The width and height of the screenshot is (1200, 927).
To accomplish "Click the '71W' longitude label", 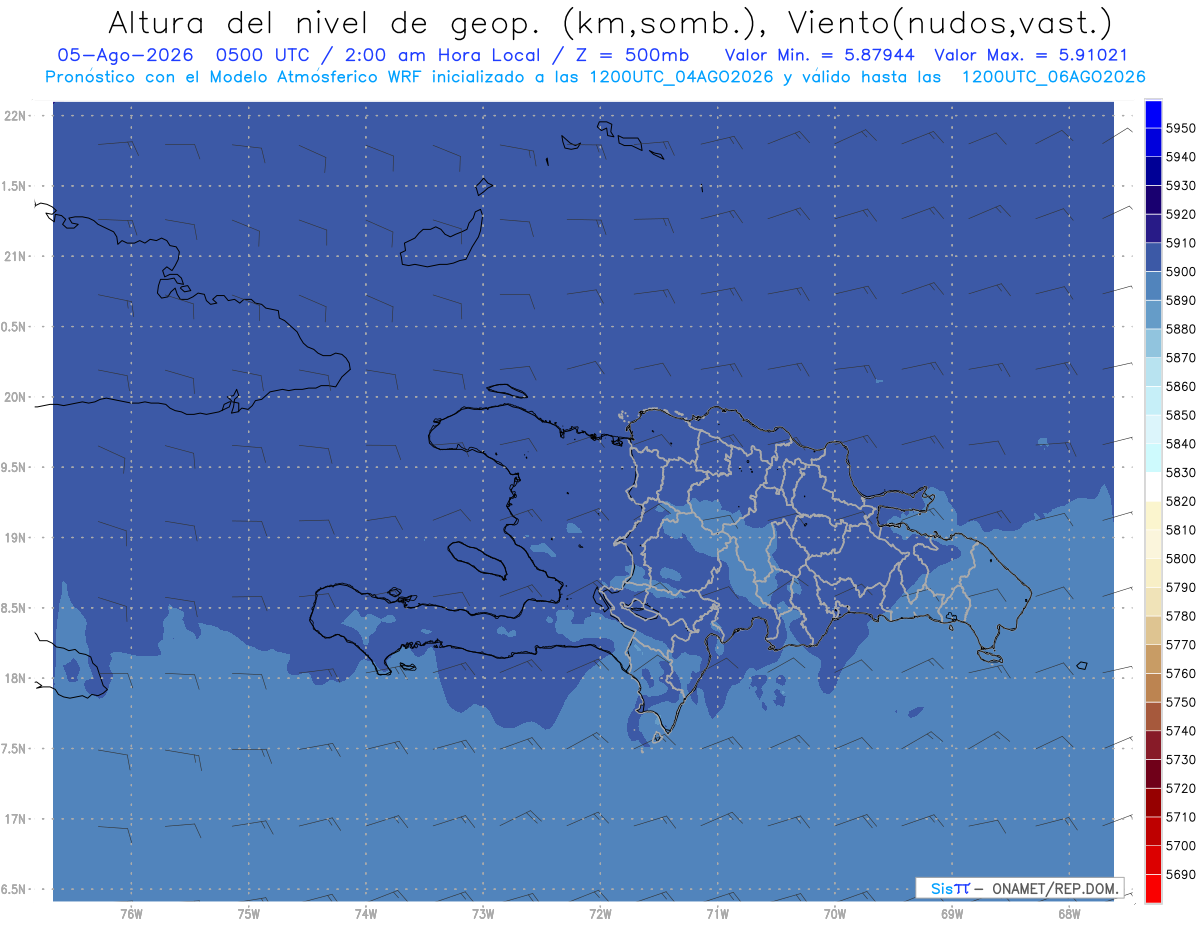I will tap(717, 913).
